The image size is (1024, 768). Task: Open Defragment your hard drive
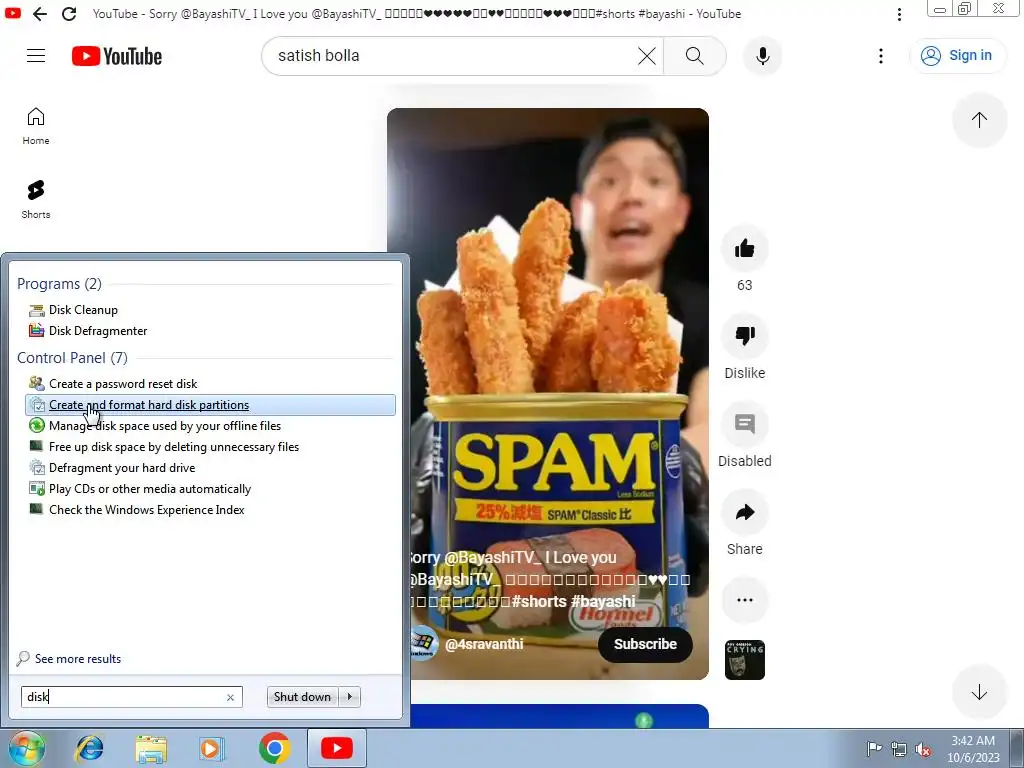[x=121, y=468]
